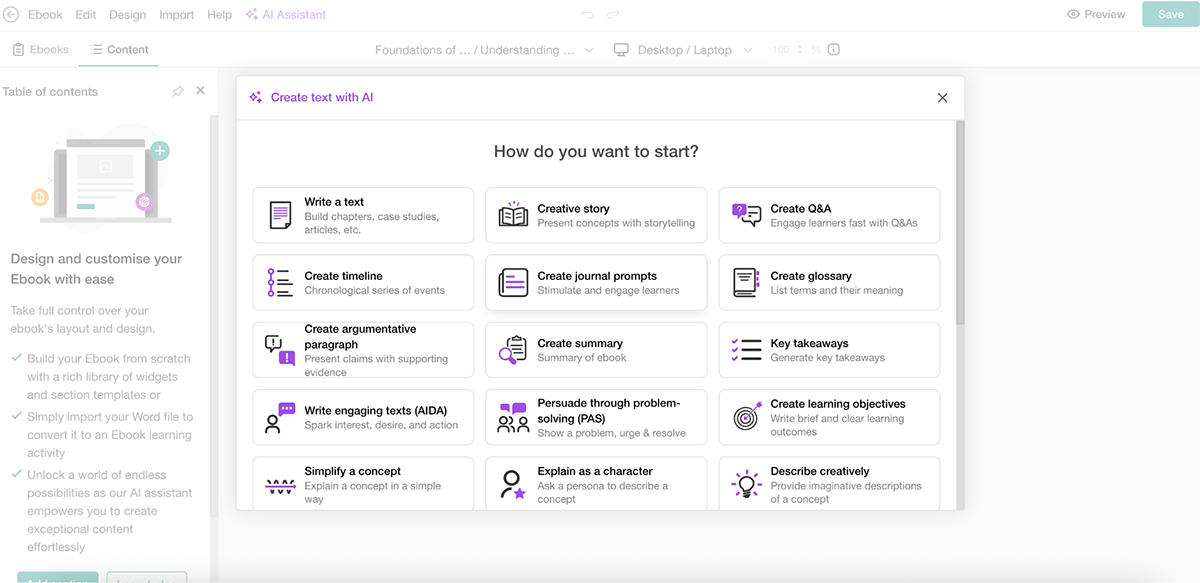This screenshot has width=1200, height=583.
Task: Choose Creative story to present concepts
Action: [596, 214]
